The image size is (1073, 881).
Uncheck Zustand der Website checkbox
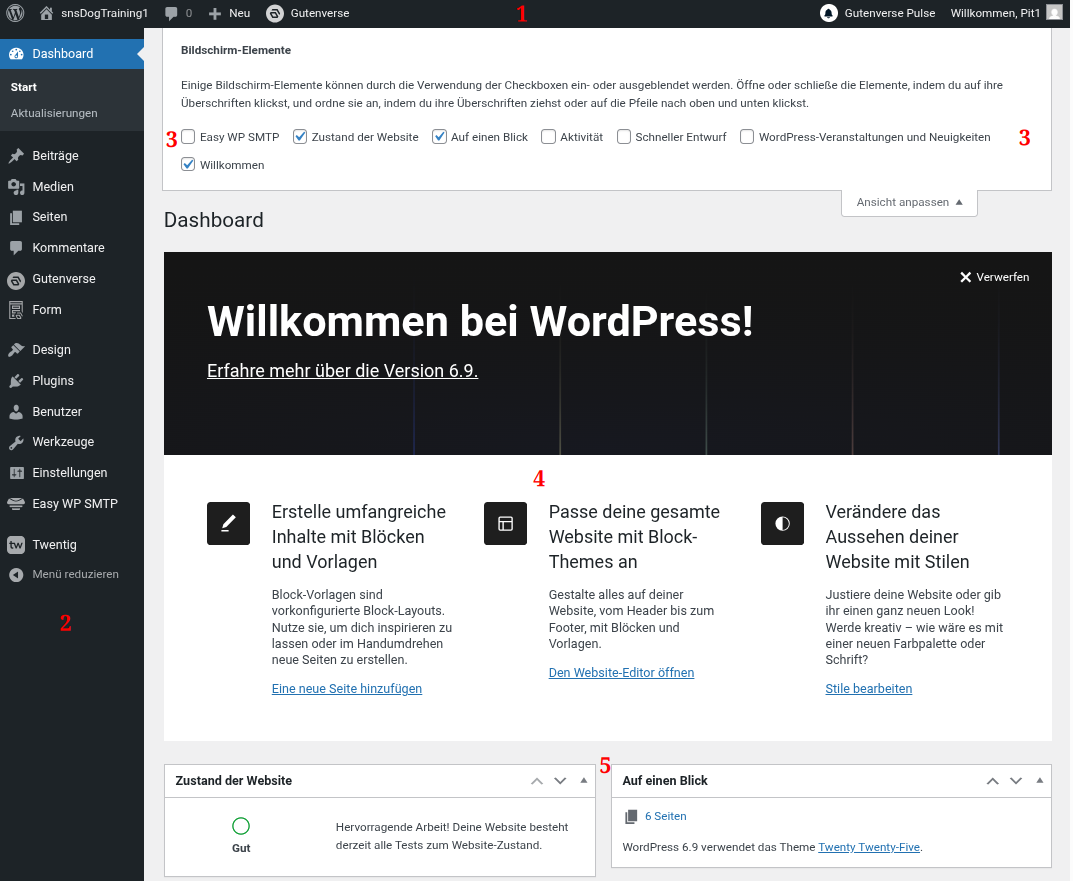click(300, 137)
